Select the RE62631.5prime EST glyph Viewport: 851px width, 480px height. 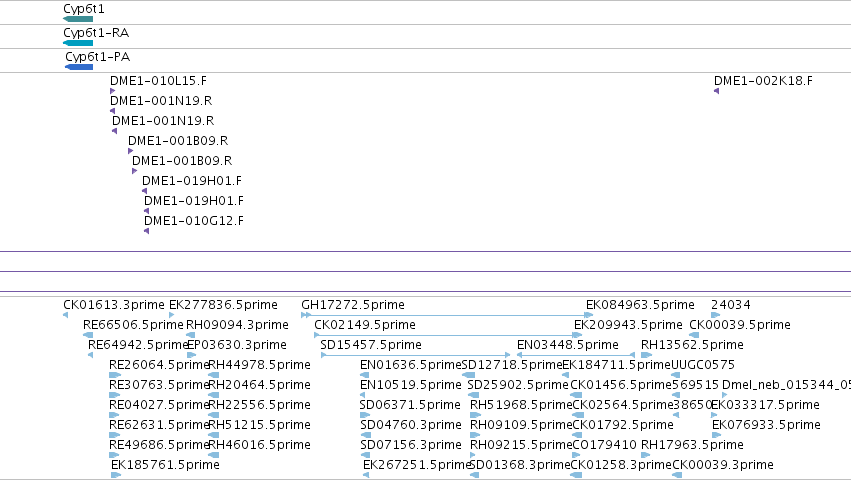click(x=115, y=435)
